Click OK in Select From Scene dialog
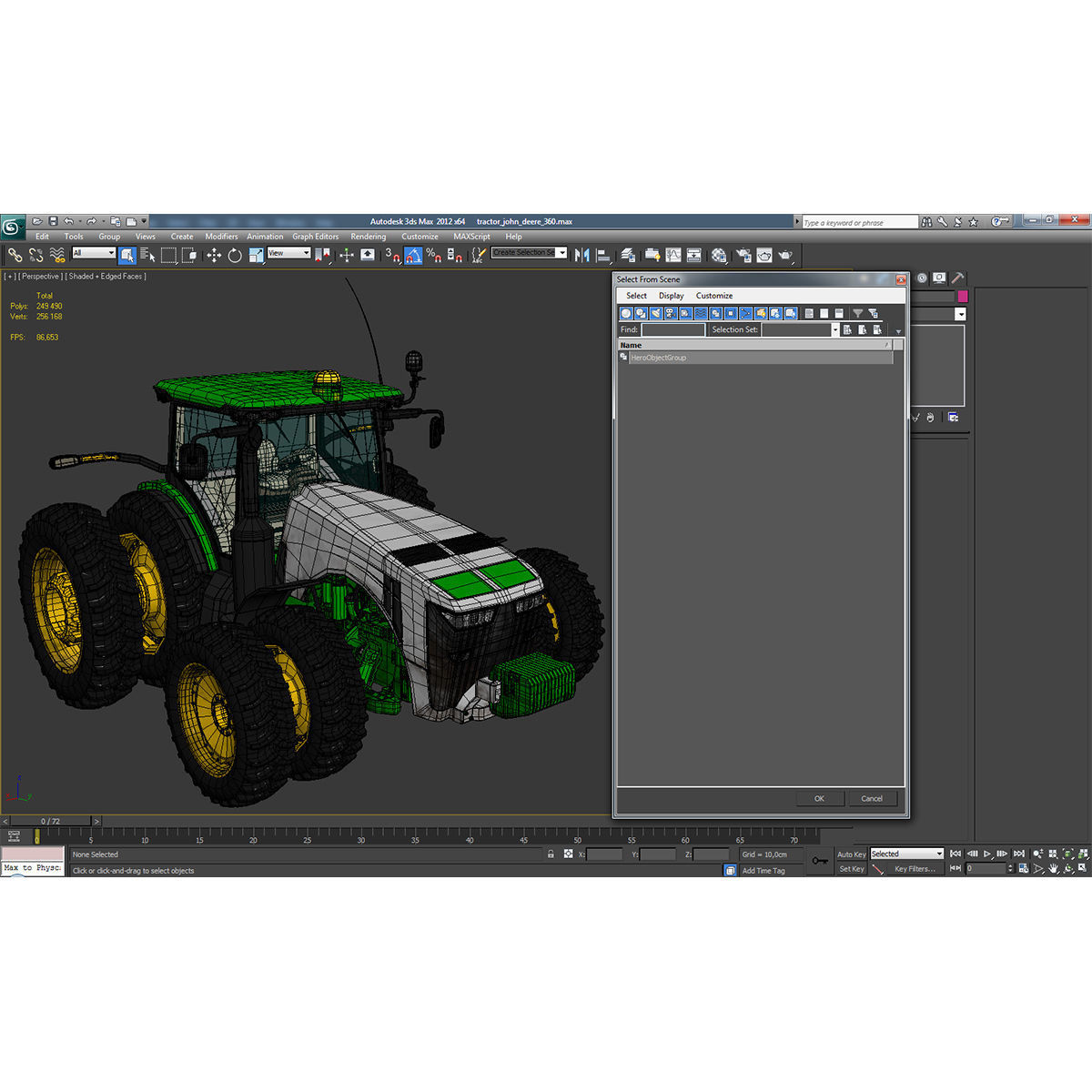Image resolution: width=1092 pixels, height=1092 pixels. (x=819, y=799)
